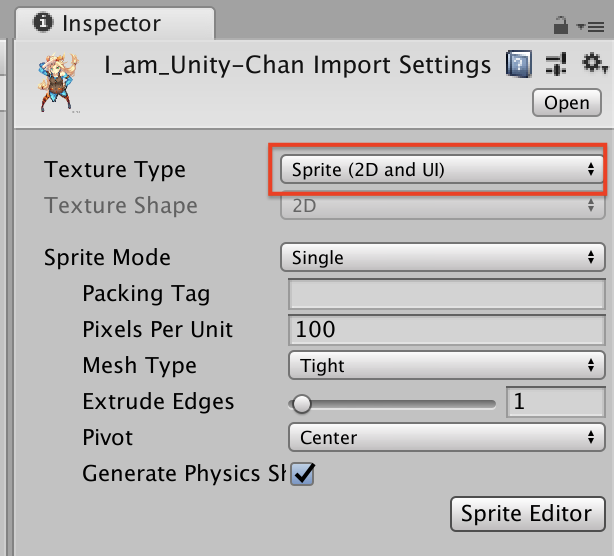
Task: Select the Inspector tab
Action: (109, 23)
